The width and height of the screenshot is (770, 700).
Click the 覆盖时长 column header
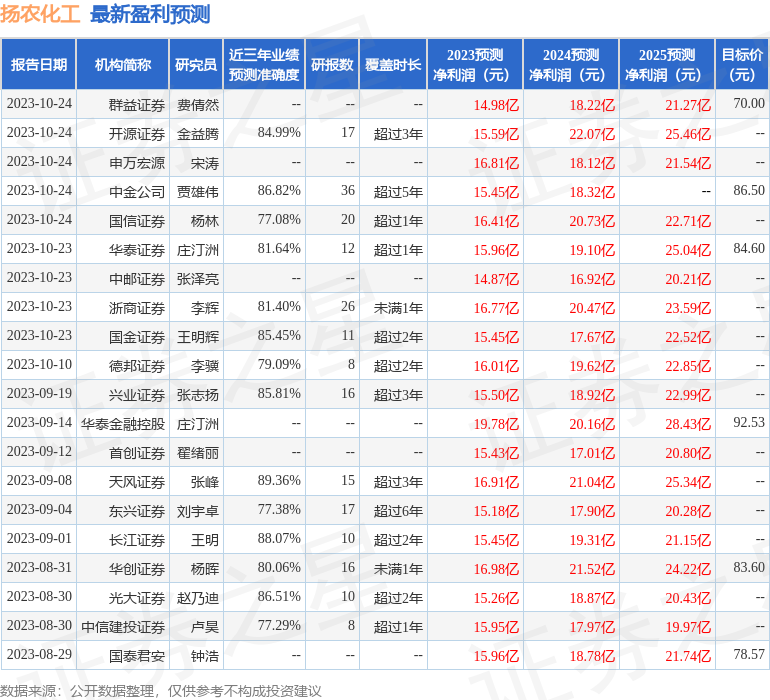(393, 64)
